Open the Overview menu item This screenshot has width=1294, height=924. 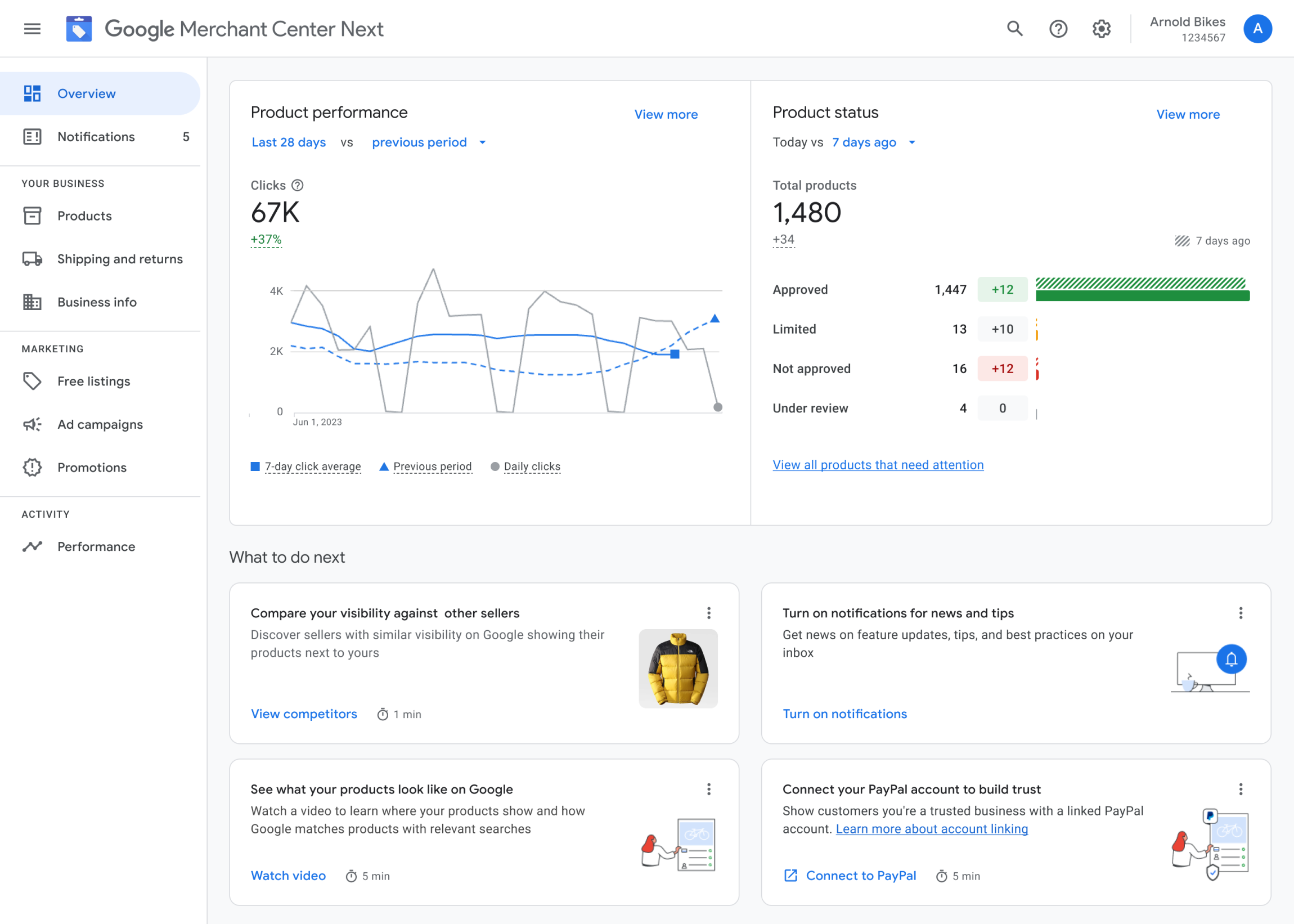100,93
